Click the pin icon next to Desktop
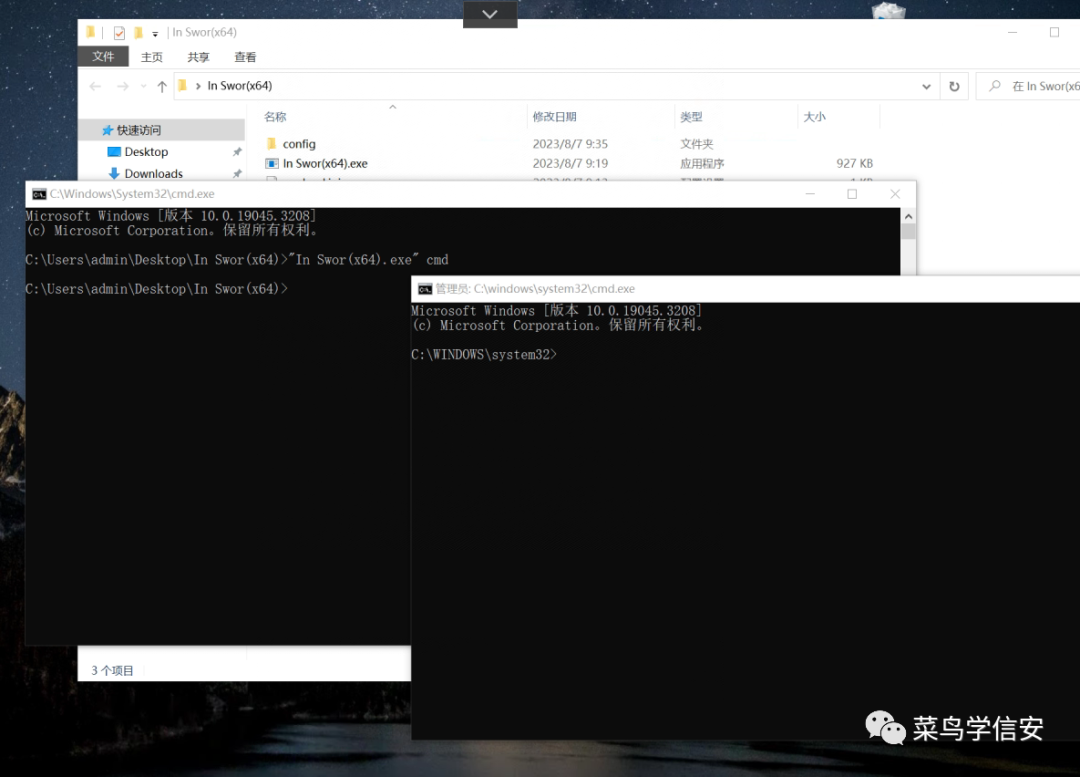The image size is (1080, 777). click(x=237, y=152)
